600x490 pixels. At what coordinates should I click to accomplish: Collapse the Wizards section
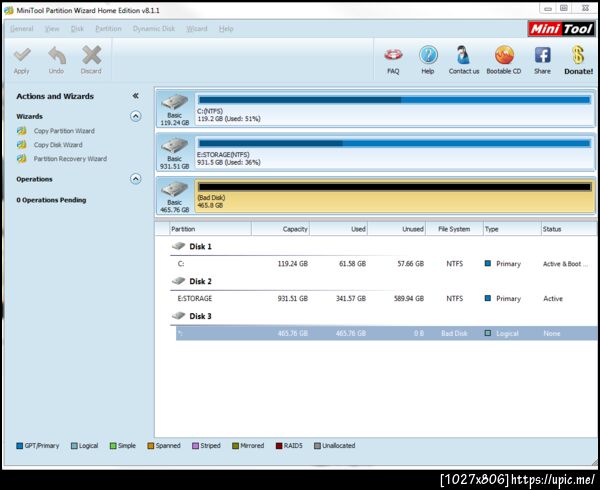pos(135,116)
